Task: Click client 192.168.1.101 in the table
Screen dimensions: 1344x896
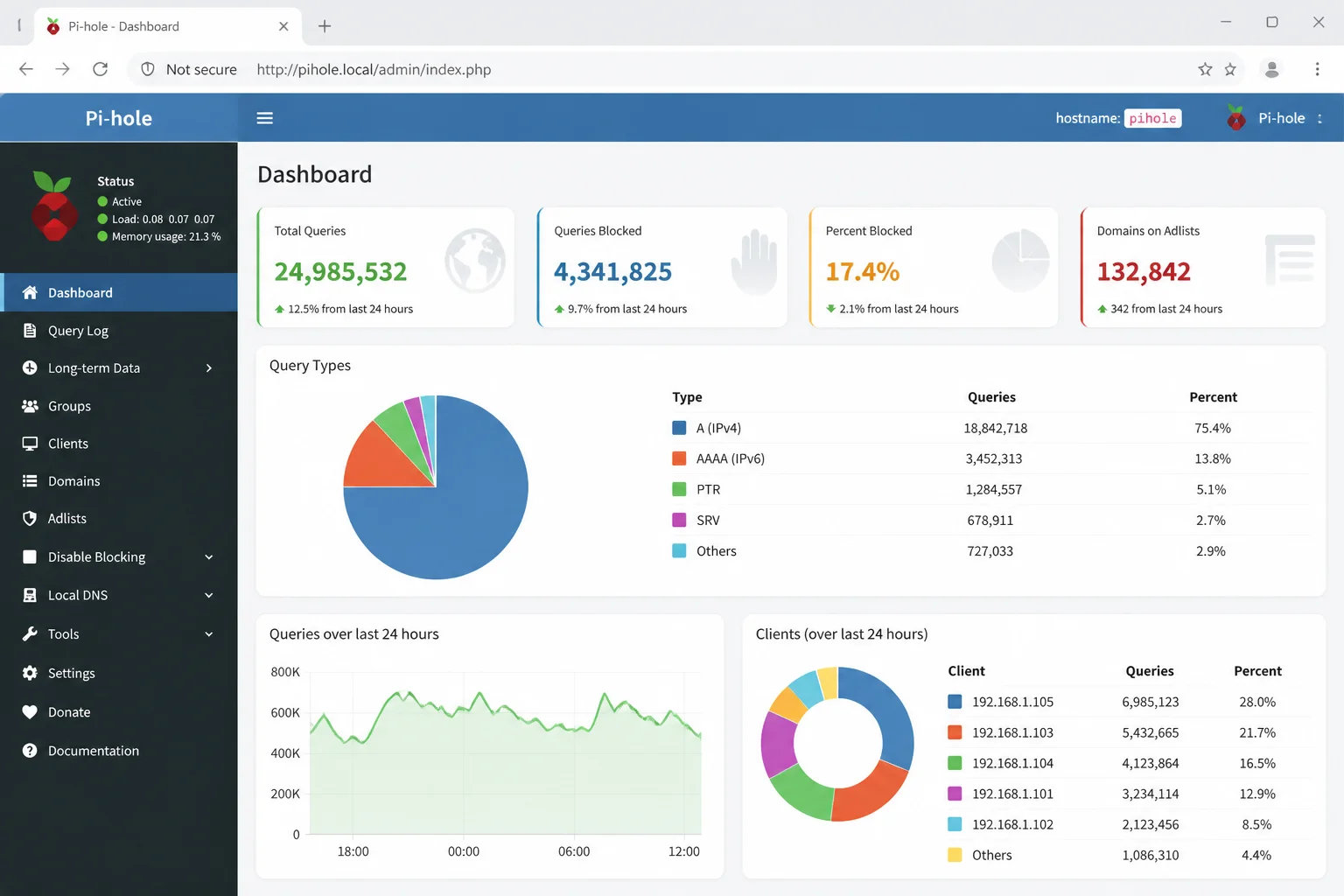Action: pos(1012,794)
